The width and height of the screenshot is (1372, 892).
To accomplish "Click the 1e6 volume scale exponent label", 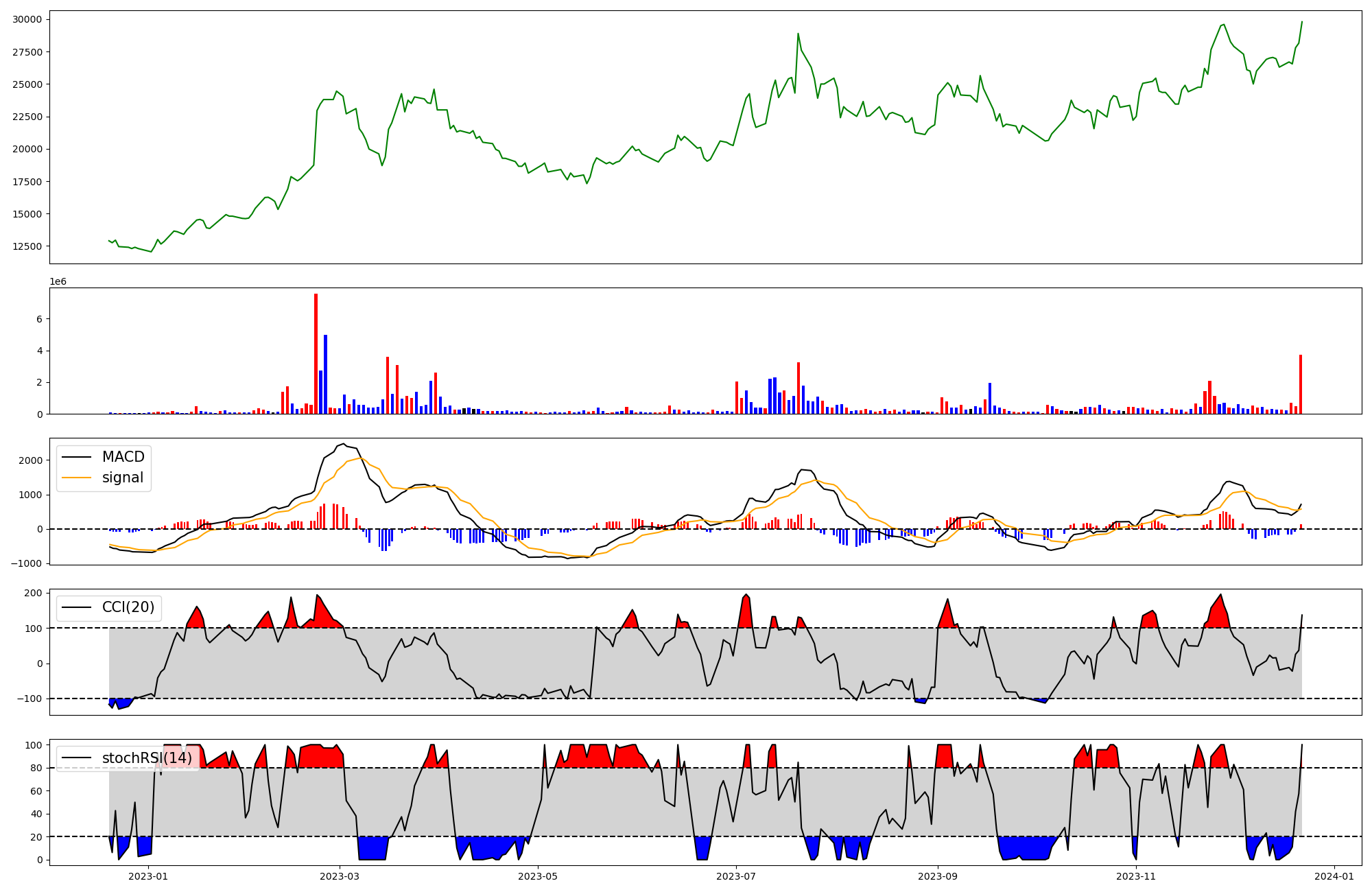I will pos(58,281).
